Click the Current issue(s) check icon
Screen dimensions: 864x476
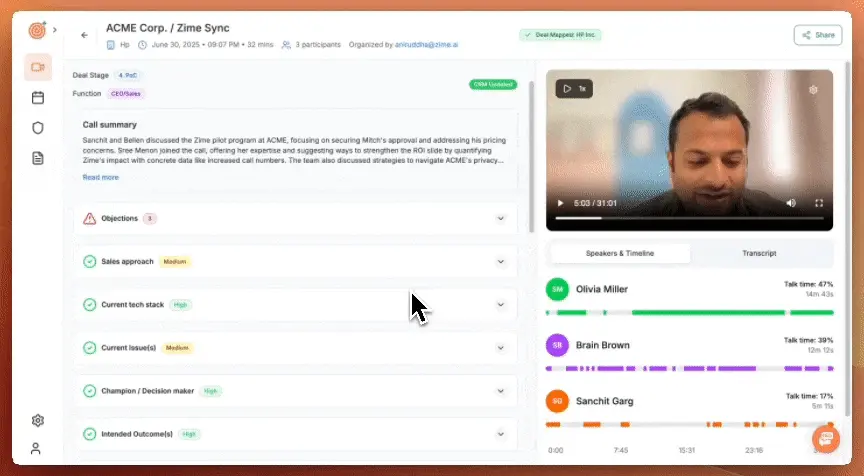[x=89, y=348]
